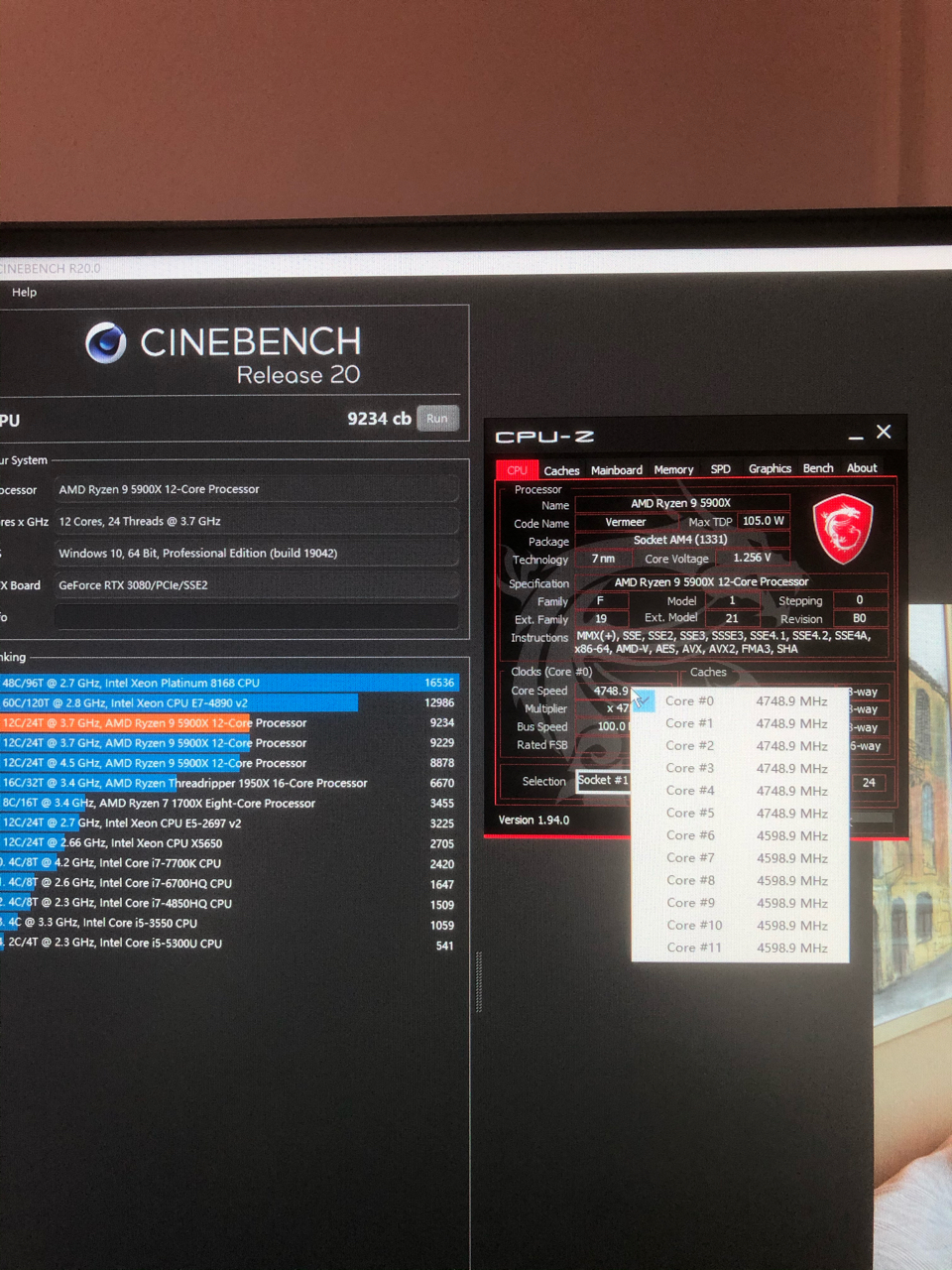Click the Core Voltage value field

(x=753, y=557)
